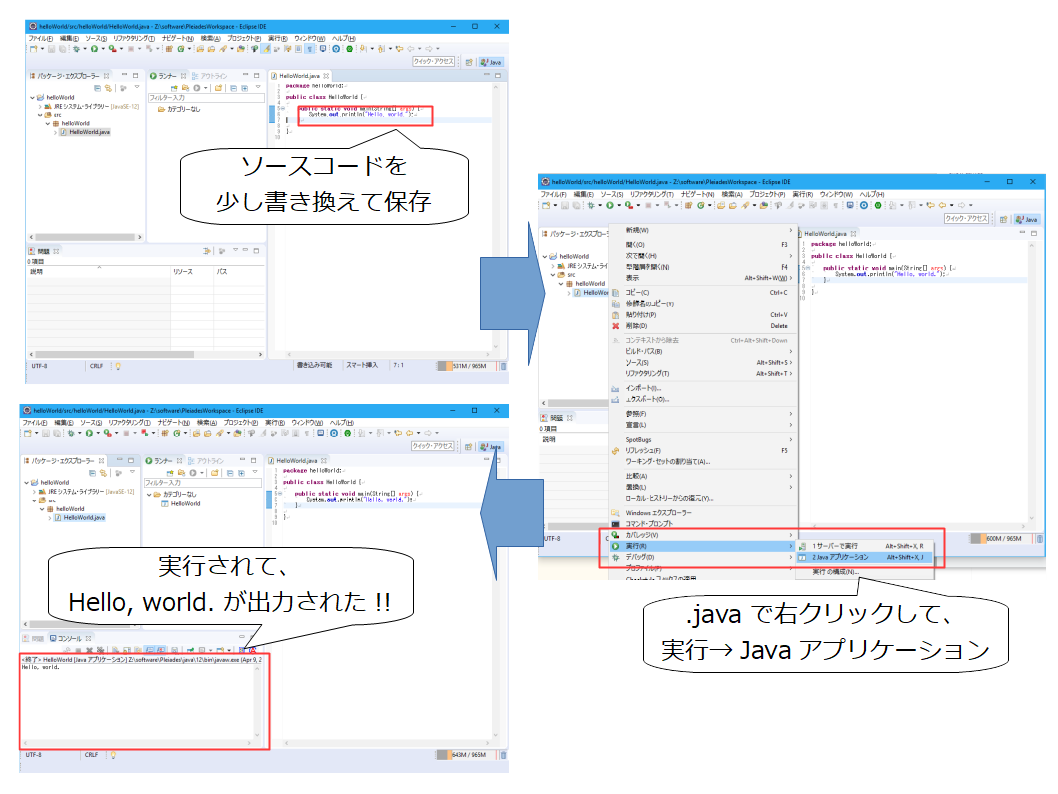Choose 2 Java アプリケーション from the run submenu
Screen dimensions: 1058x794
[x=864, y=557]
